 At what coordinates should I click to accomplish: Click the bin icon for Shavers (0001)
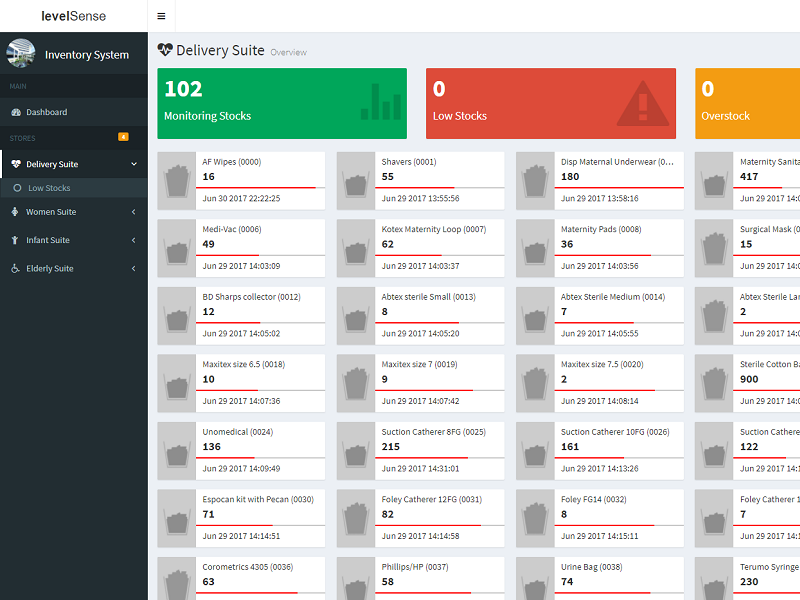point(356,181)
